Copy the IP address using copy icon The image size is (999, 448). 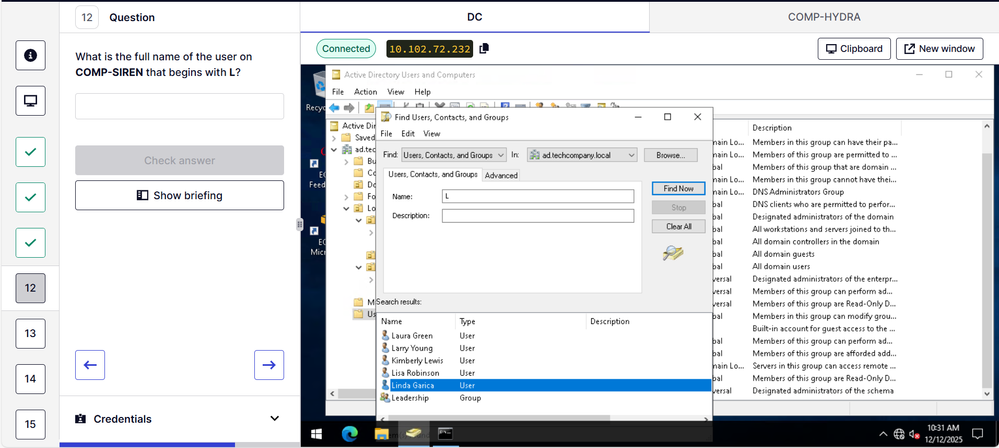(x=484, y=48)
